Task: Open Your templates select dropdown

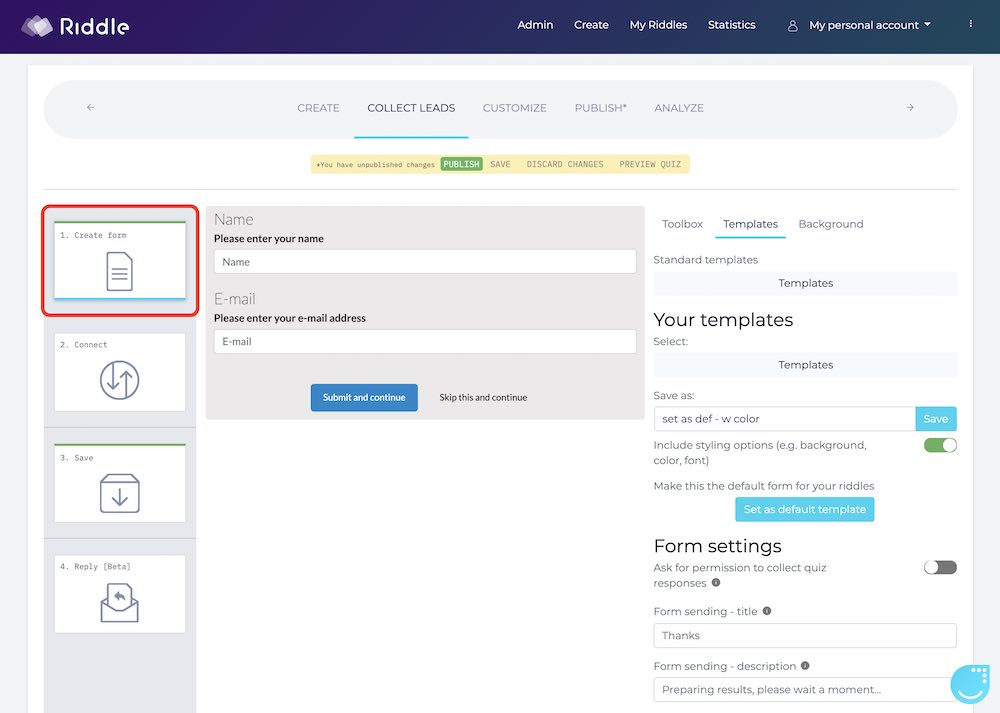Action: 805,365
